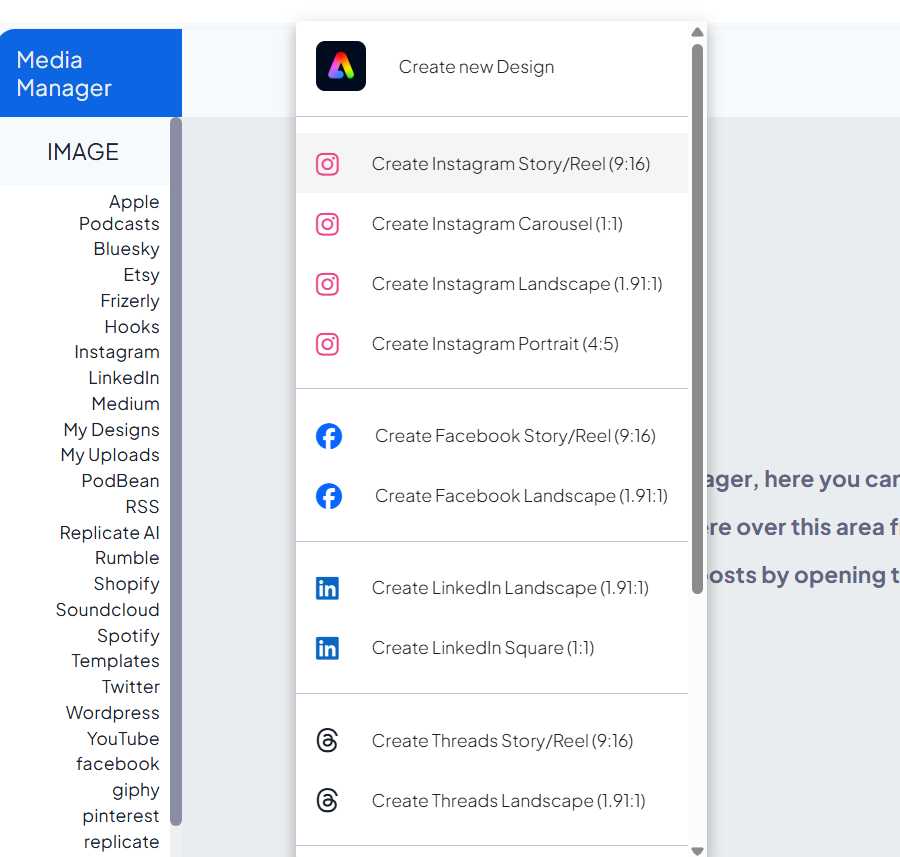
Task: Click Instagram icon beside Portrait option
Action: [327, 344]
